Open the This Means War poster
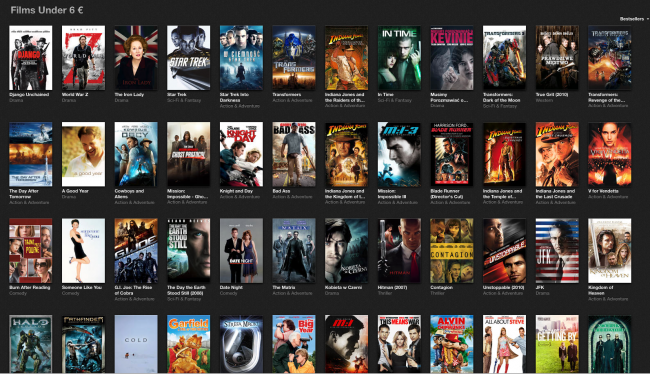The image size is (650, 374). 399,344
